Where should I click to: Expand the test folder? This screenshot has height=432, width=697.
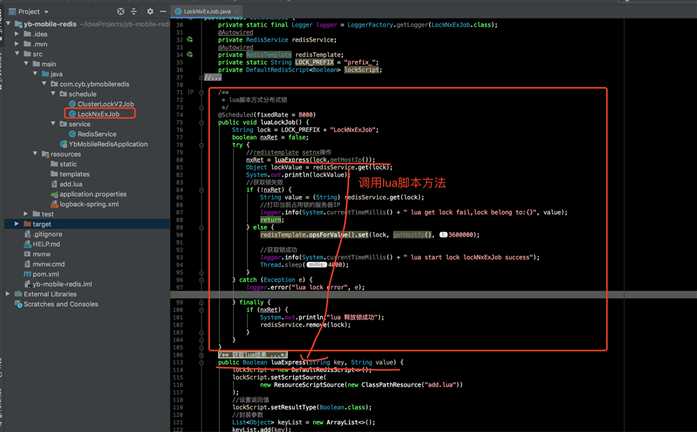point(26,214)
